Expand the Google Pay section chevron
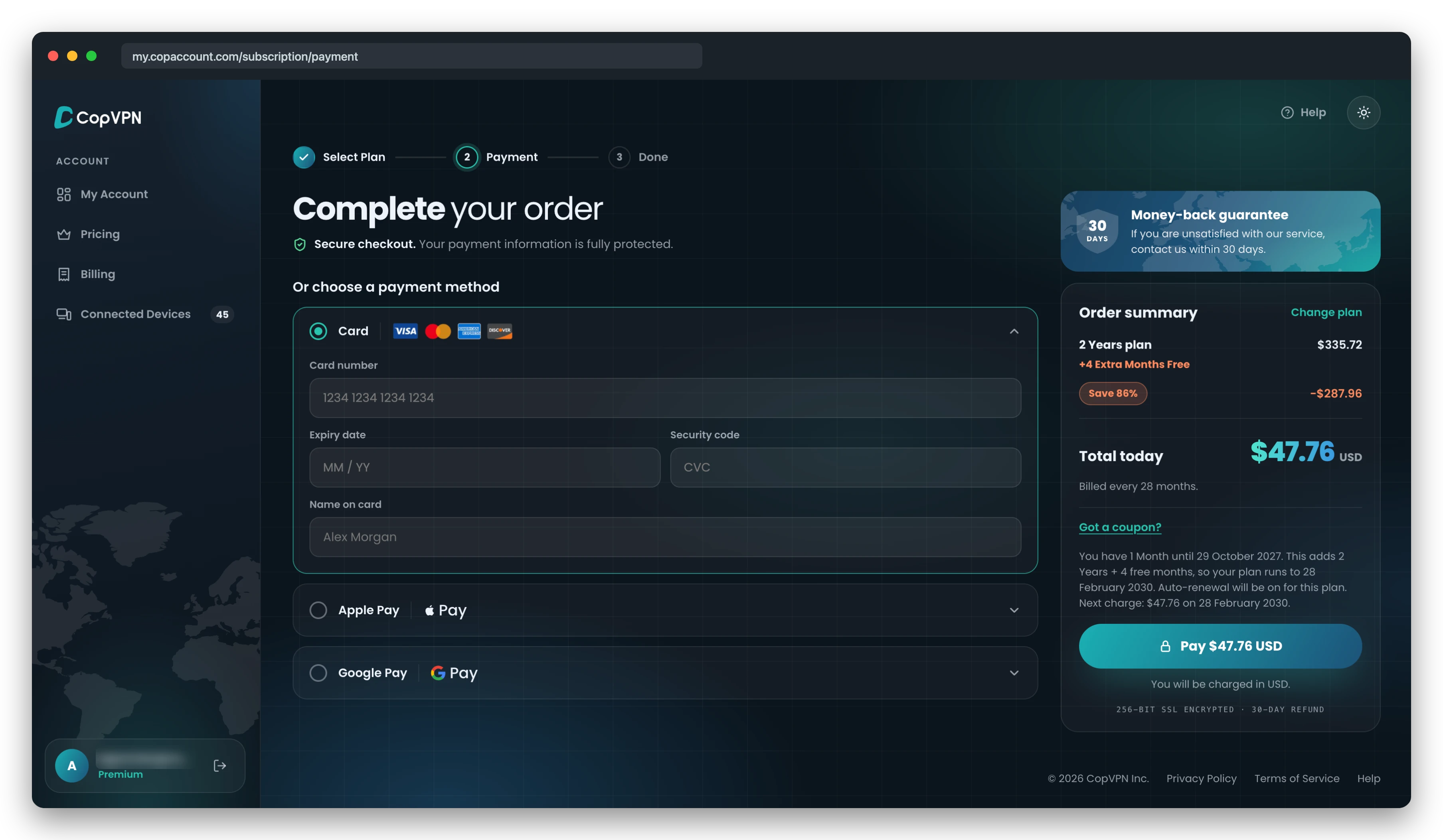This screenshot has height=840, width=1443. coord(1014,673)
